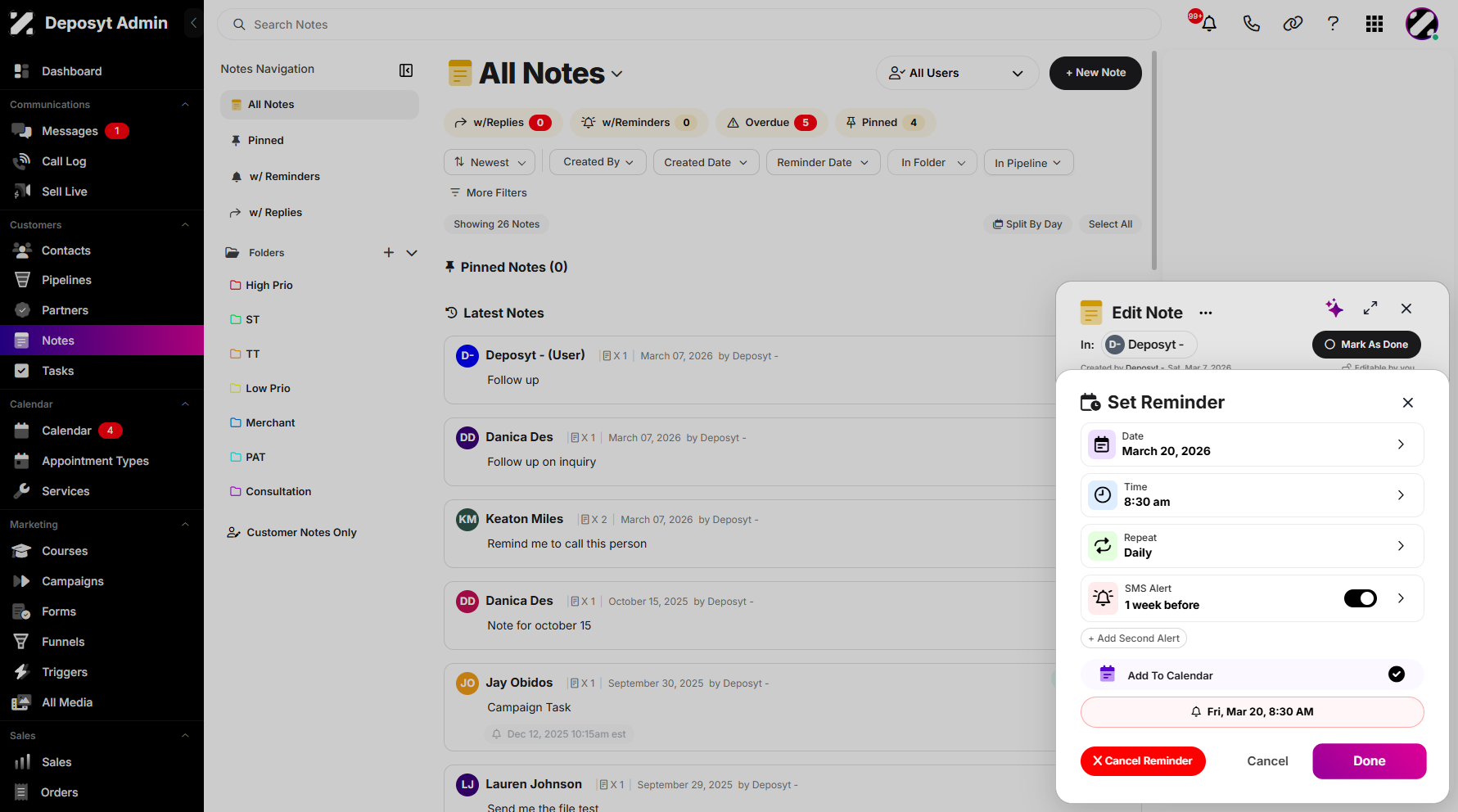Open the High Prio folder
Screen dimensions: 1458x812
click(269, 285)
